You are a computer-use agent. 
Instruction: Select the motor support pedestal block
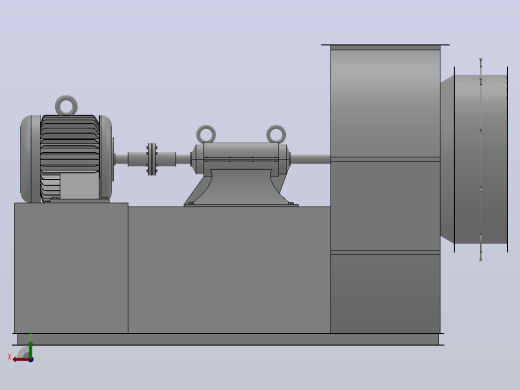click(x=71, y=267)
